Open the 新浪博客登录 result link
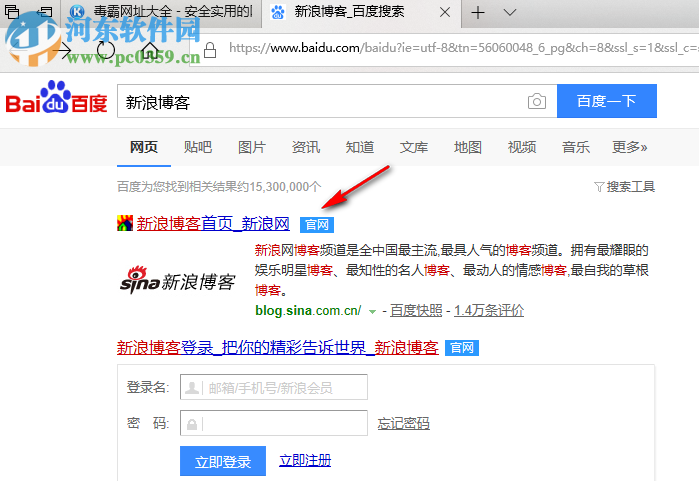This screenshot has height=481, width=699. coord(278,348)
